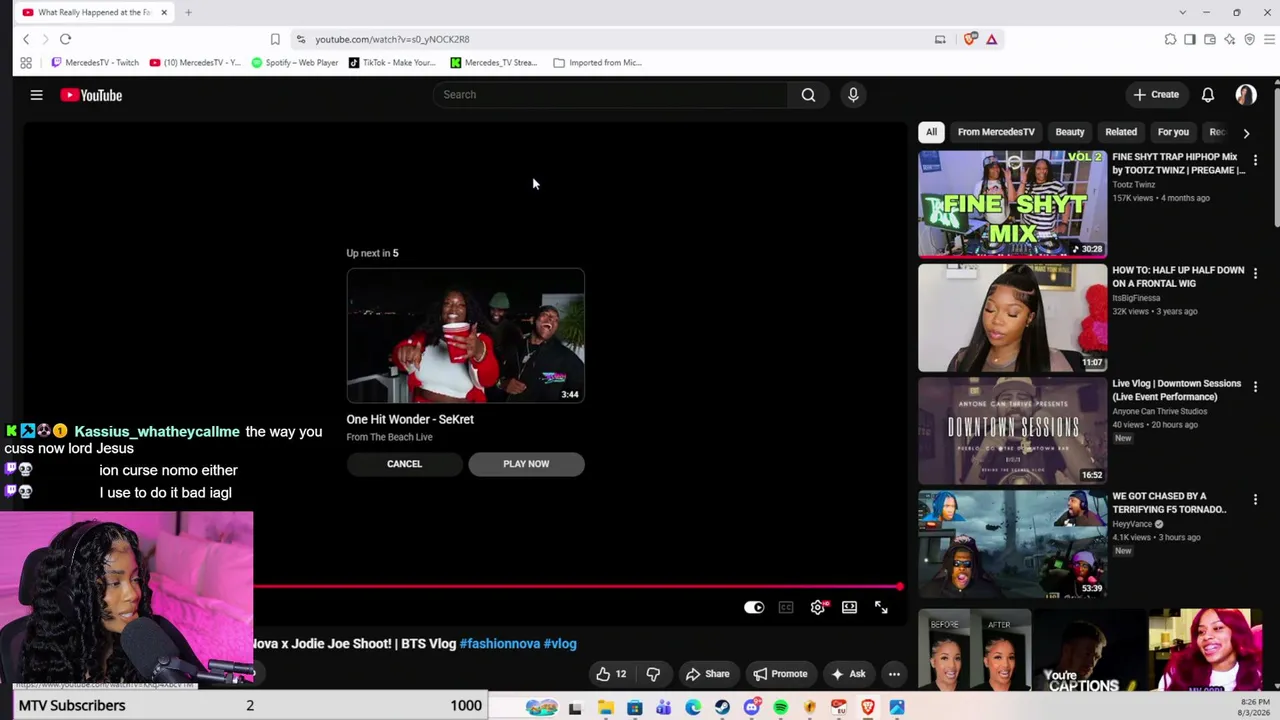Click the search magnifier button

pos(808,95)
